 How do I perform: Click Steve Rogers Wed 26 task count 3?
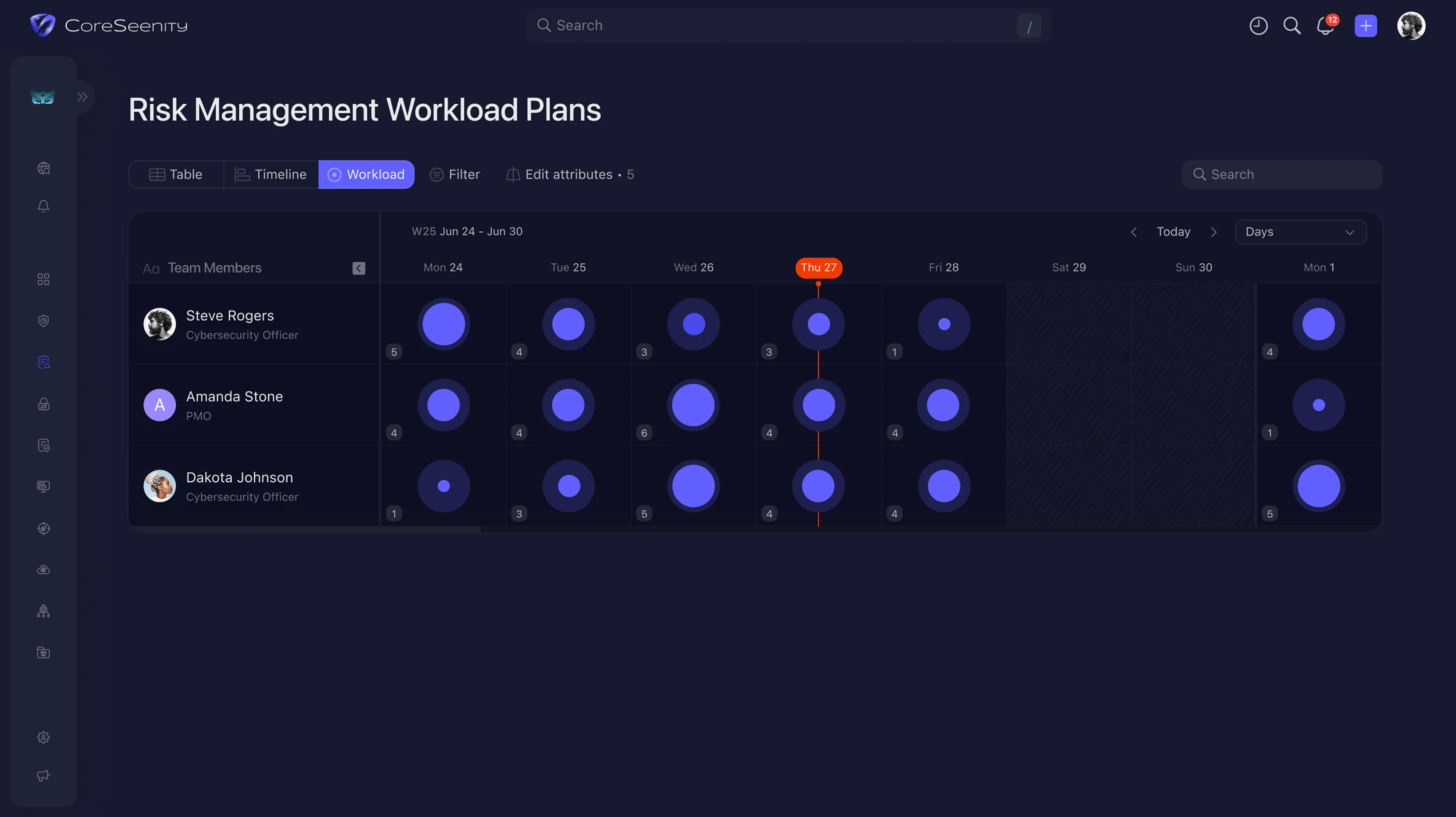[x=644, y=352]
